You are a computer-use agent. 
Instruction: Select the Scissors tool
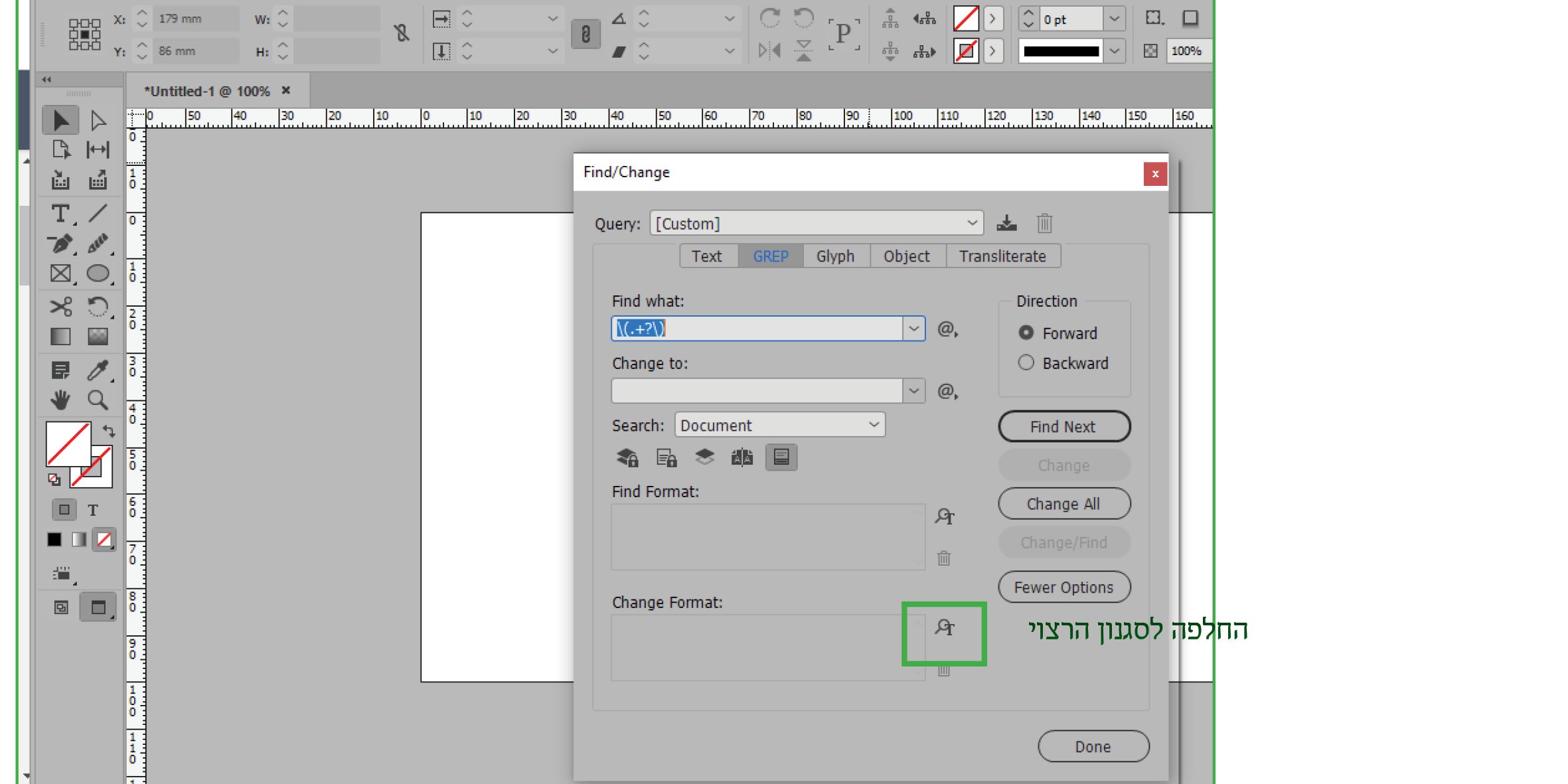pos(60,307)
